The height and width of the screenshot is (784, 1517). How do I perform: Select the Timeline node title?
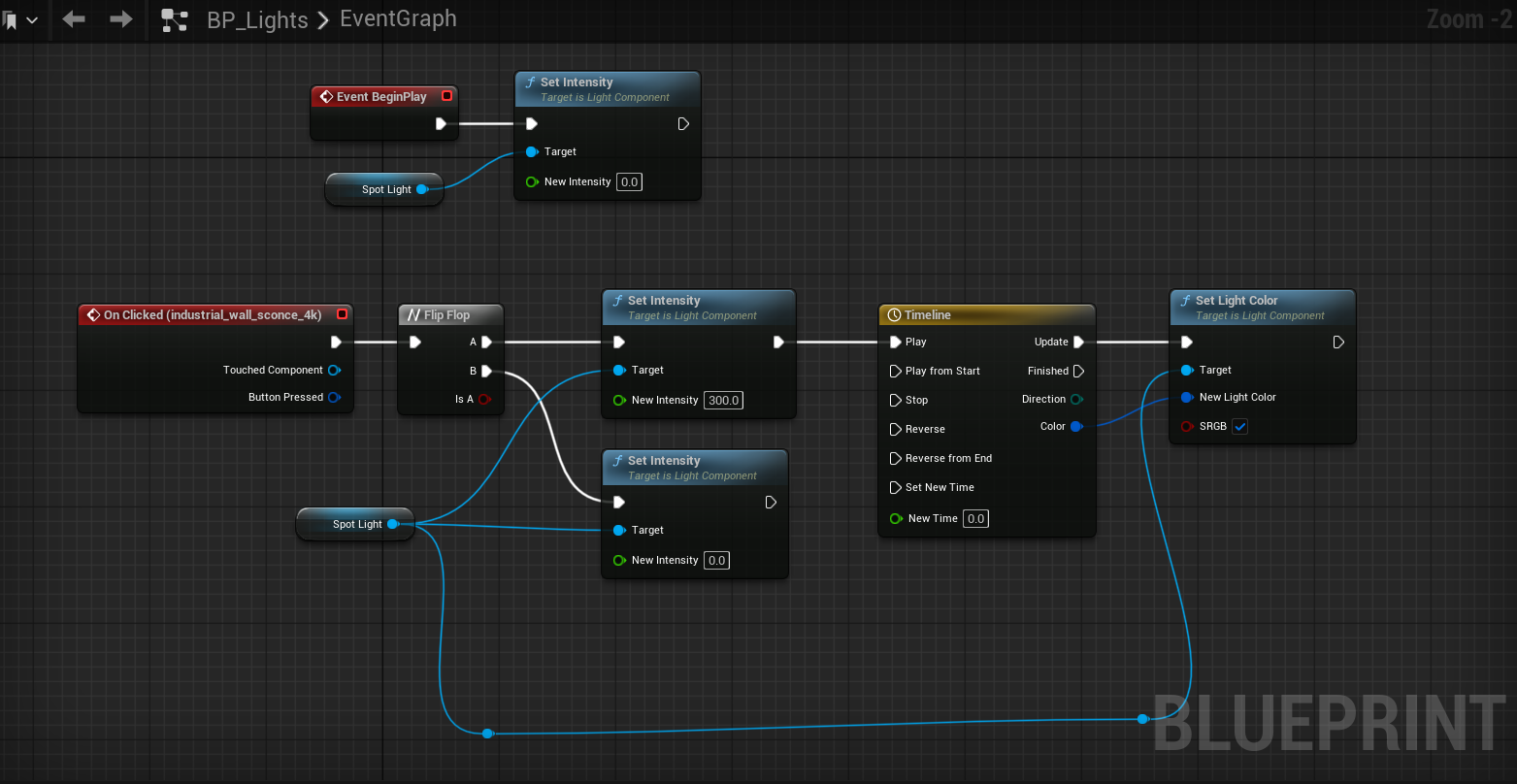click(x=927, y=315)
